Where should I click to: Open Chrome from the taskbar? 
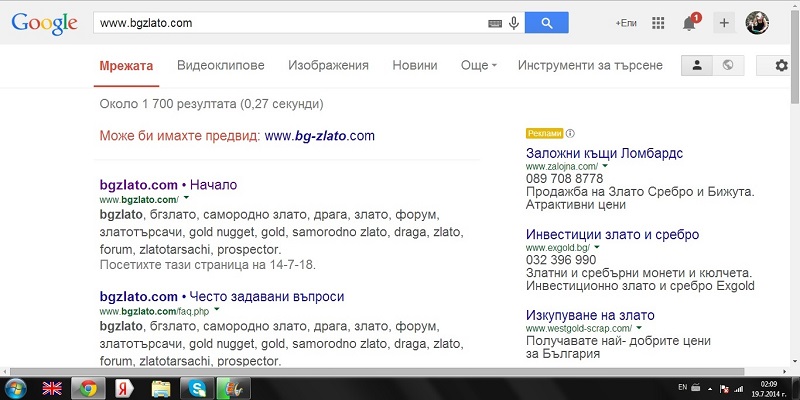click(x=88, y=389)
